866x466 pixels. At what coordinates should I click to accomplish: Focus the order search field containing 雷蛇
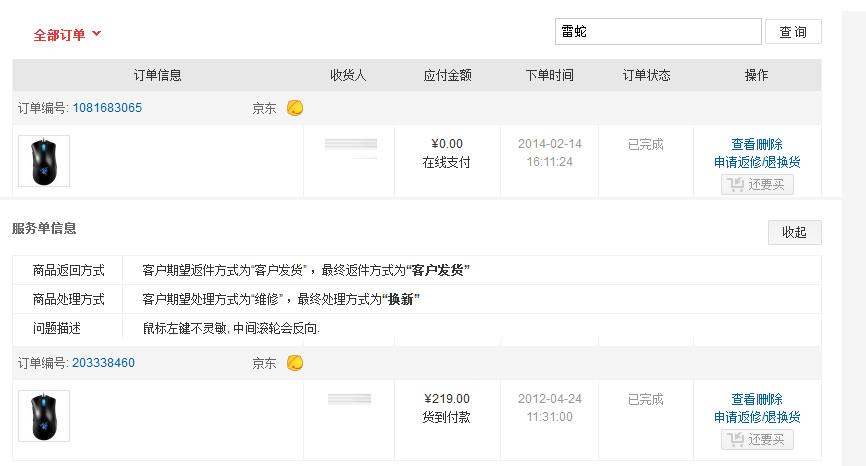658,32
